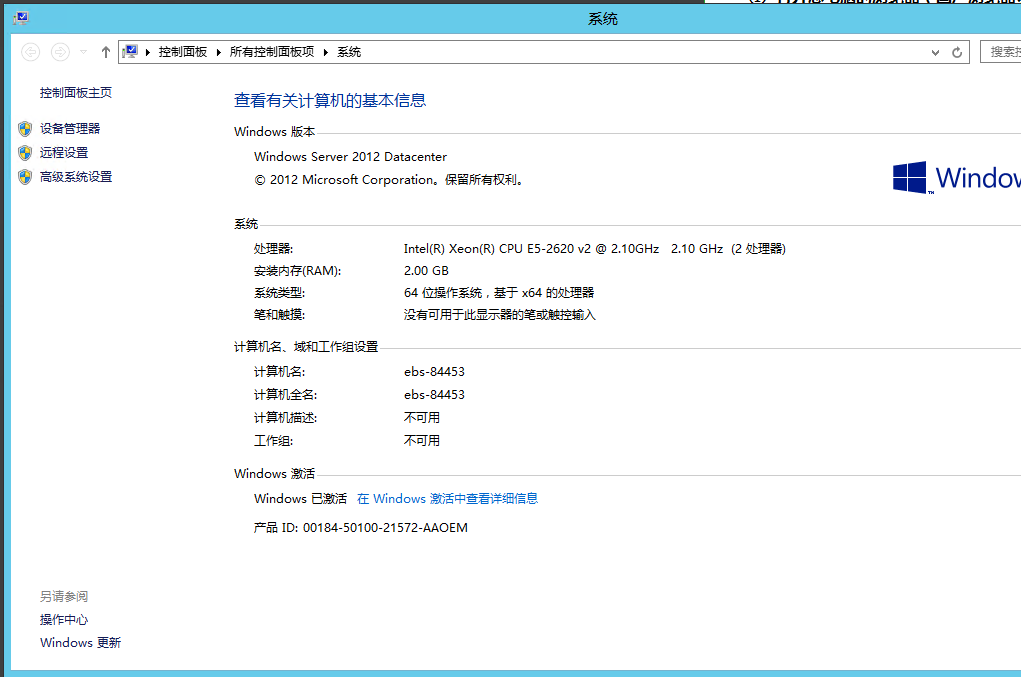Go up one level with Up arrow
1021x677 pixels.
[105, 52]
